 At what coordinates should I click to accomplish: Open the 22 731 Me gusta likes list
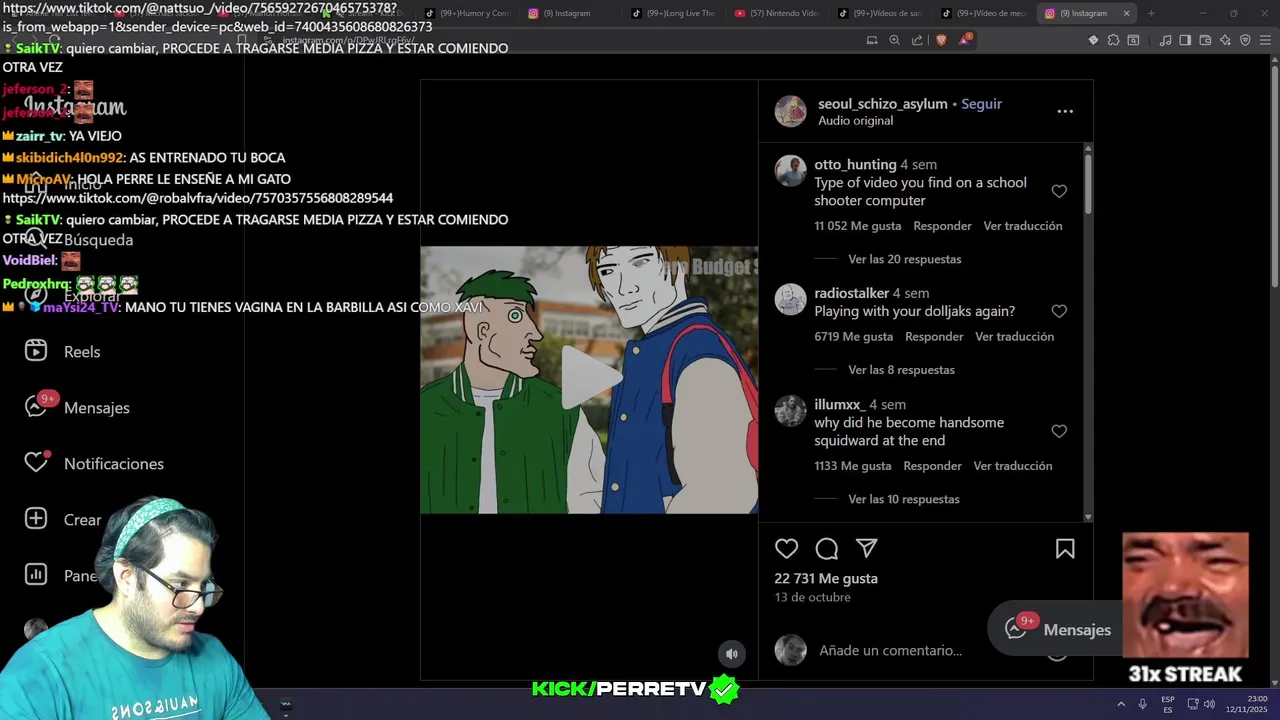click(825, 578)
